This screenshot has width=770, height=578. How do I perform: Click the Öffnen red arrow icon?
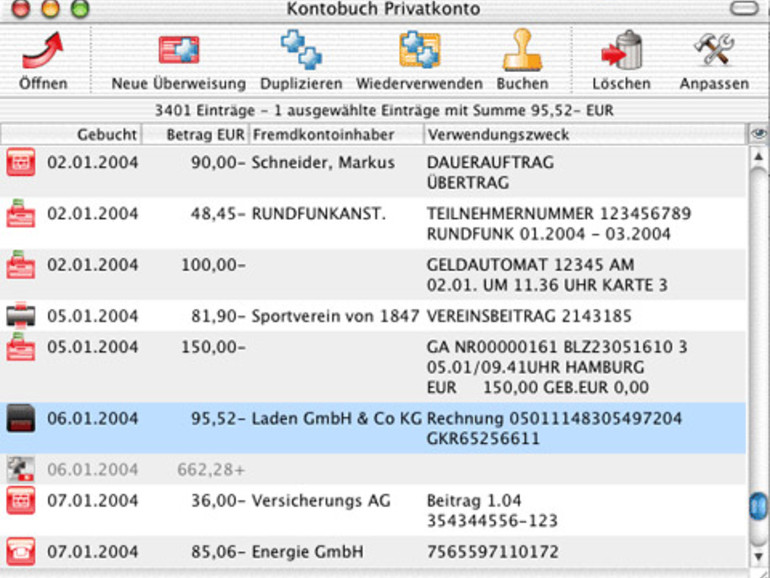click(x=43, y=50)
